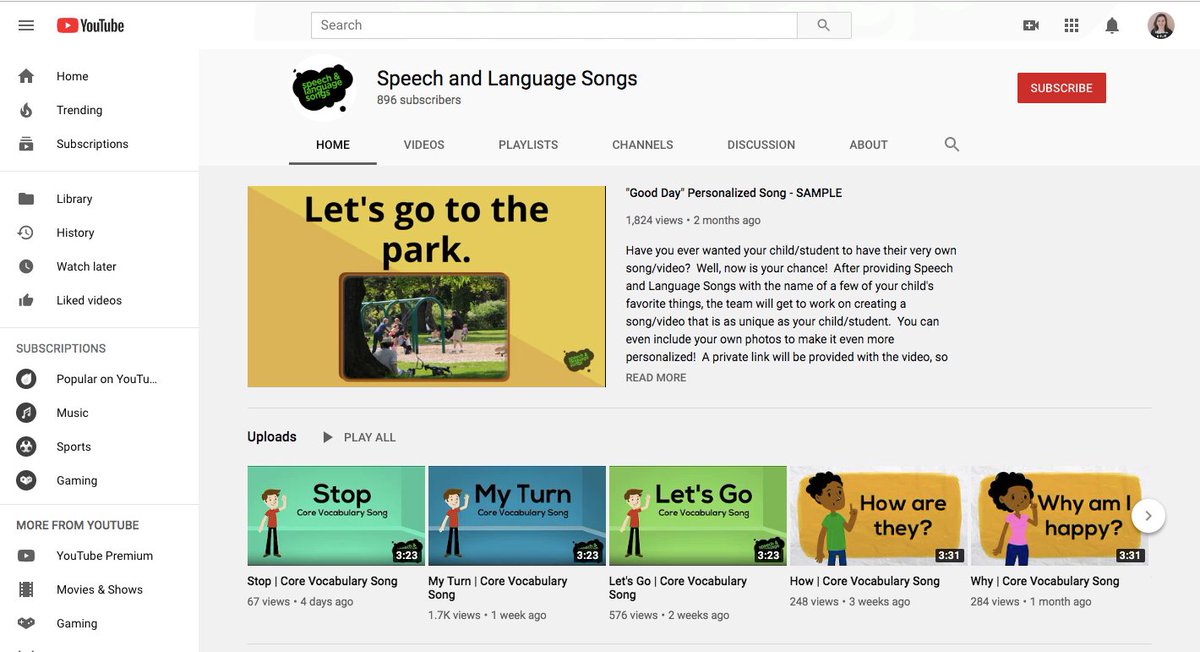Click the Speech and Language Songs channel name
The height and width of the screenshot is (652, 1200).
point(507,78)
